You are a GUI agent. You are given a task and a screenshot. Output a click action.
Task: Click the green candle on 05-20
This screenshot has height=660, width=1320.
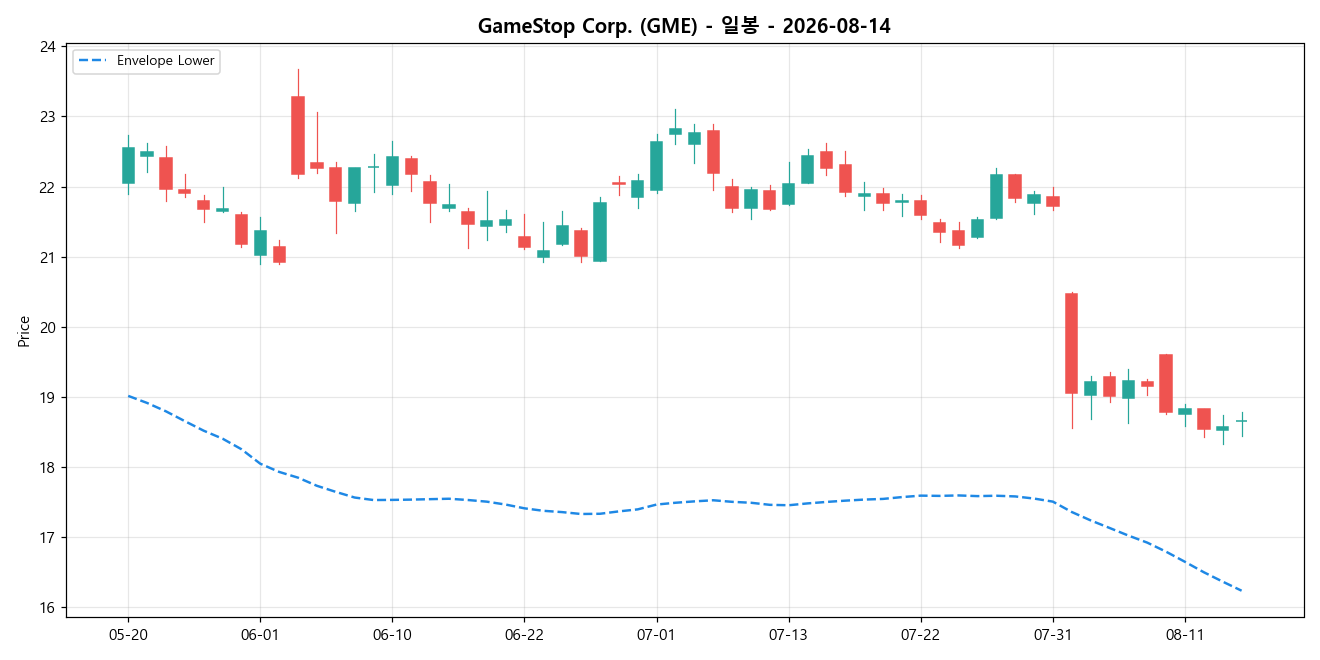(128, 165)
